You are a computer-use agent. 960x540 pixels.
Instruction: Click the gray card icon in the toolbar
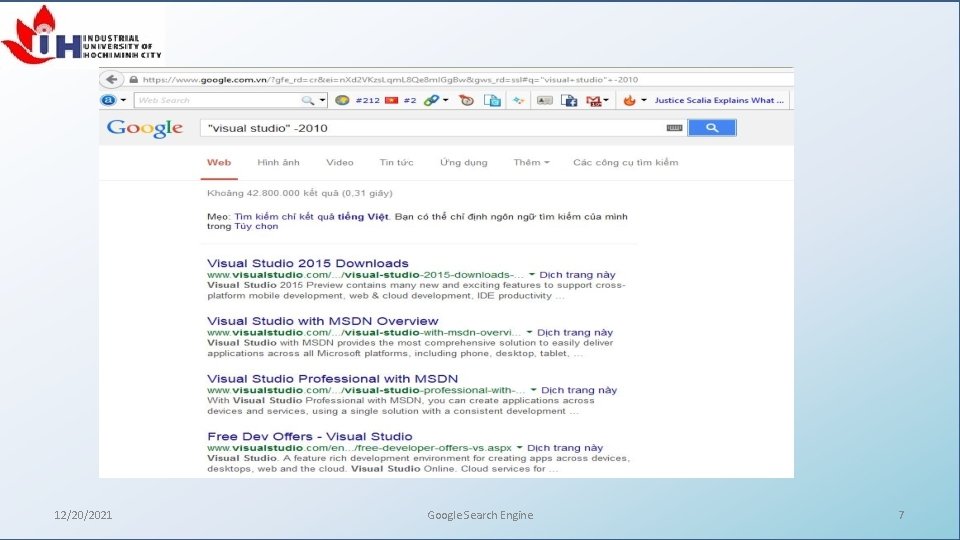click(x=544, y=100)
